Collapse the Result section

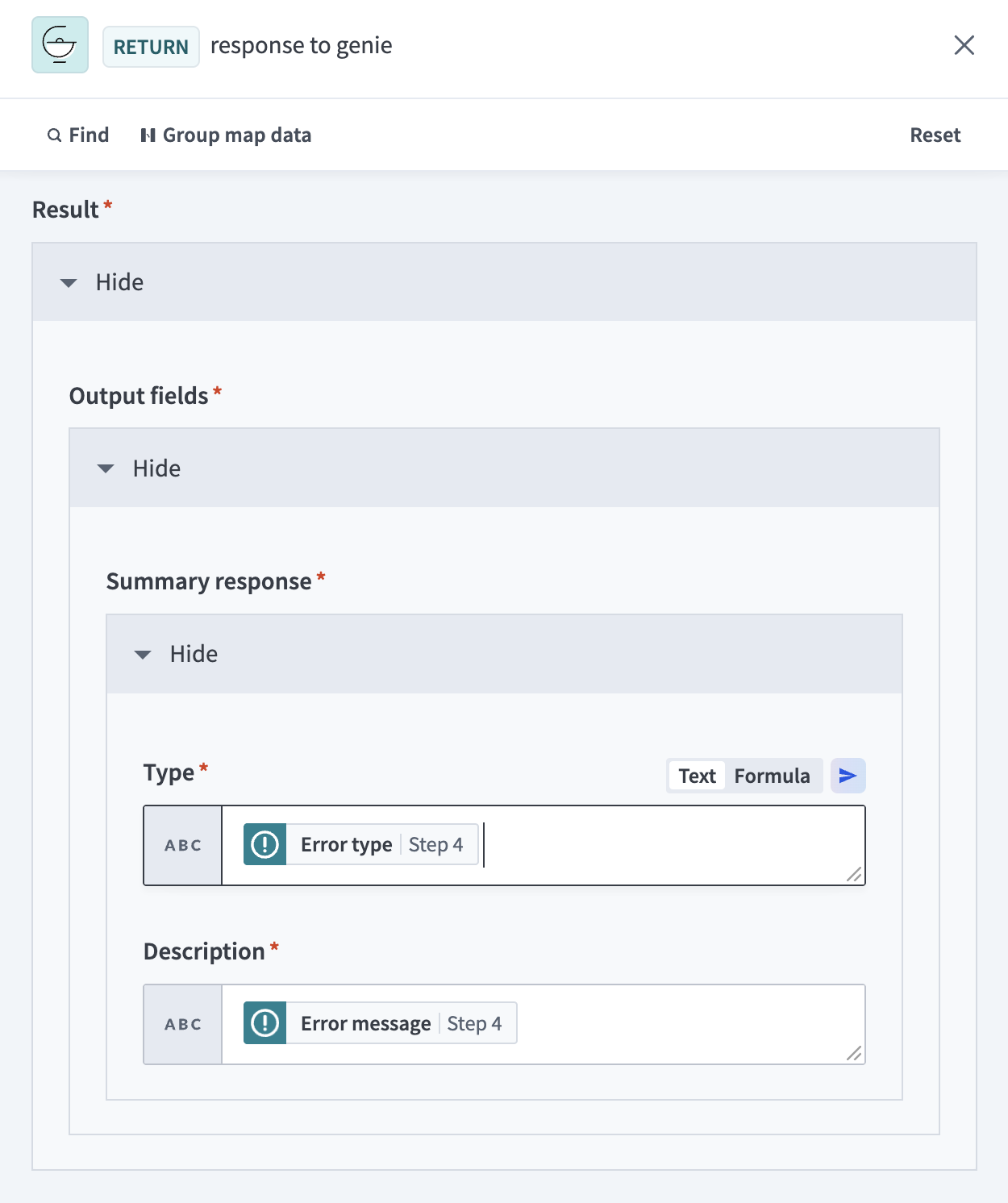pyautogui.click(x=103, y=282)
